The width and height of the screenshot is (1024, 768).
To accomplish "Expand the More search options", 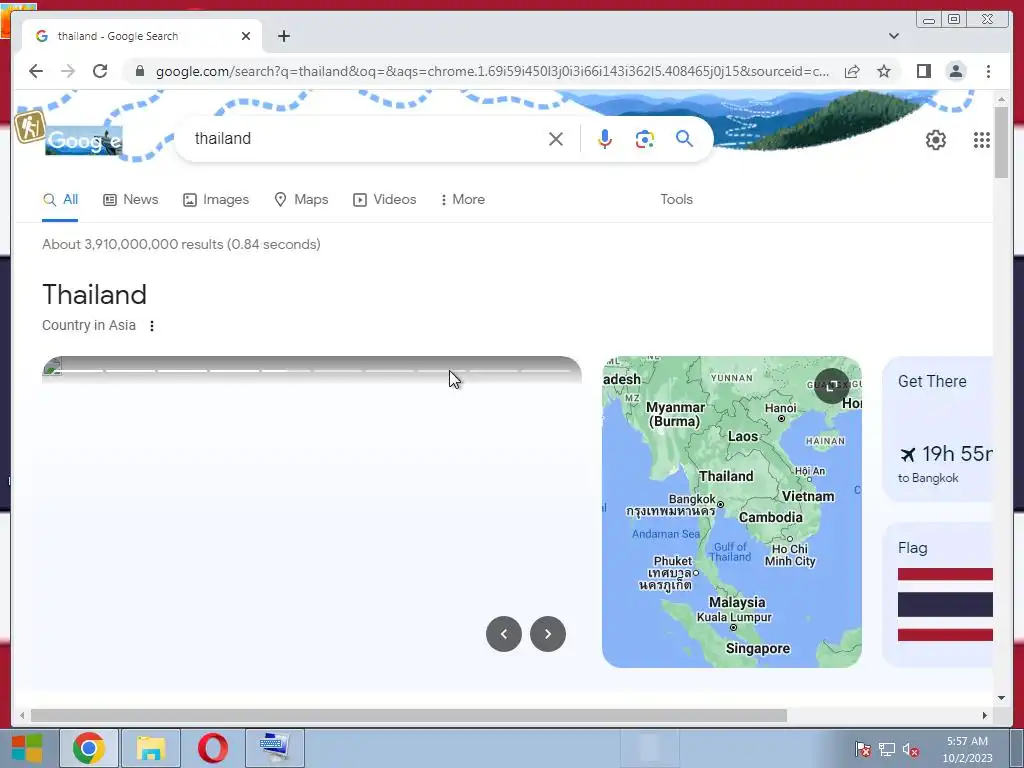I will coord(462,199).
